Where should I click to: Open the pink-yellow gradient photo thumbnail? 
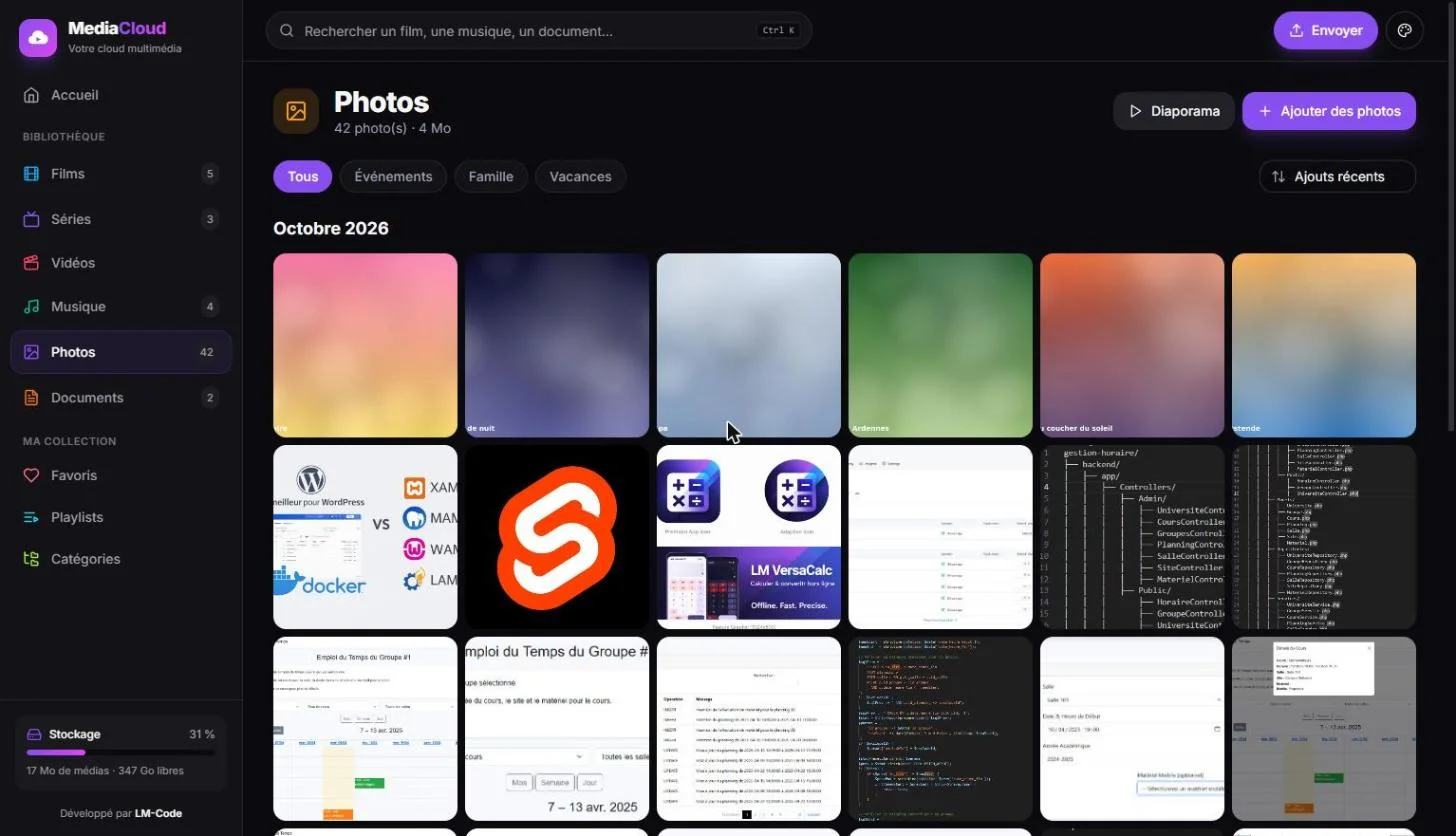[x=365, y=345]
